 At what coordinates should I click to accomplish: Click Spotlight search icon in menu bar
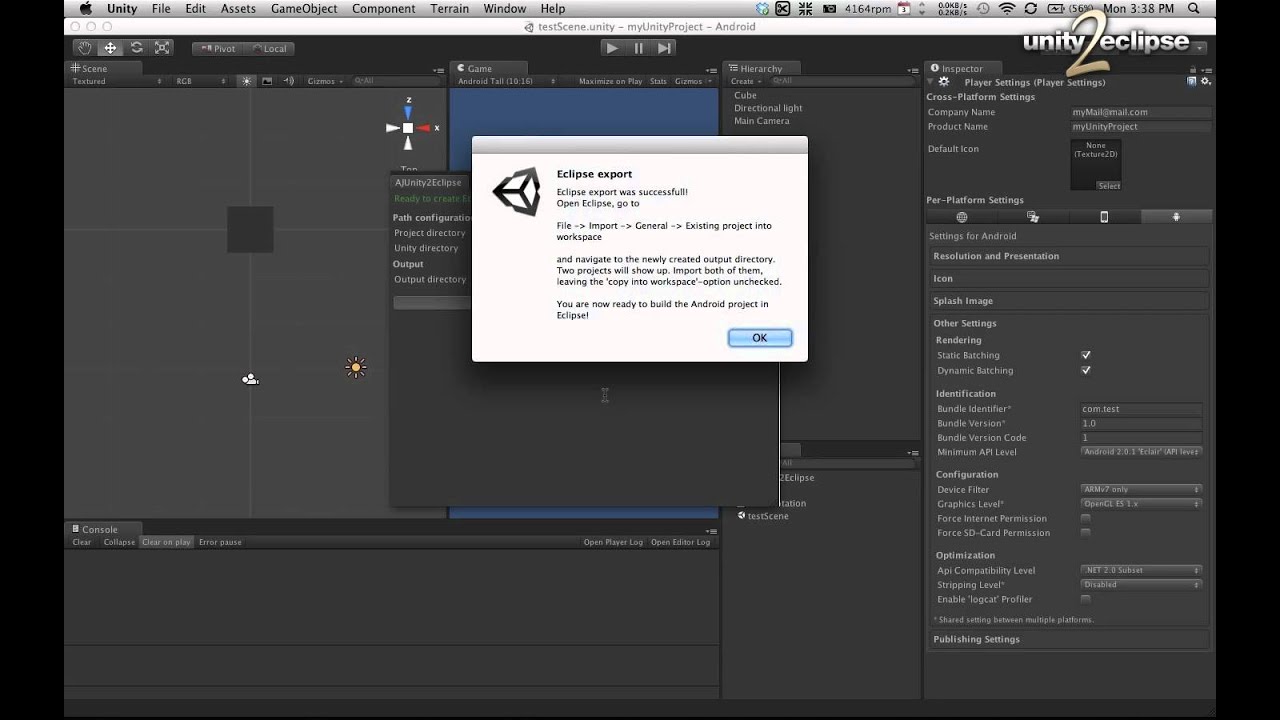1194,9
